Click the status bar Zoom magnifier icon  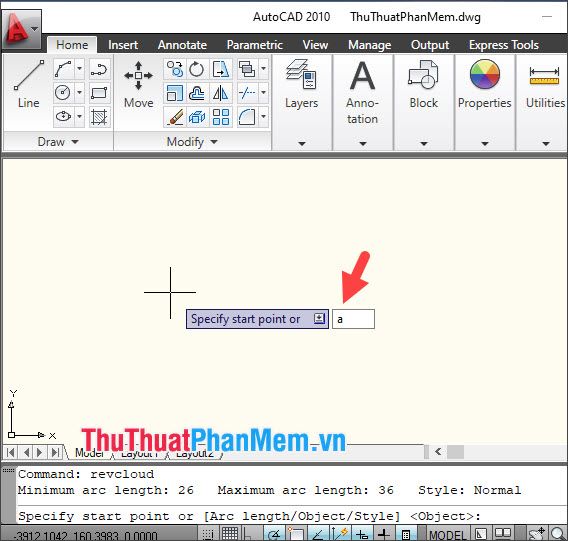point(557,534)
